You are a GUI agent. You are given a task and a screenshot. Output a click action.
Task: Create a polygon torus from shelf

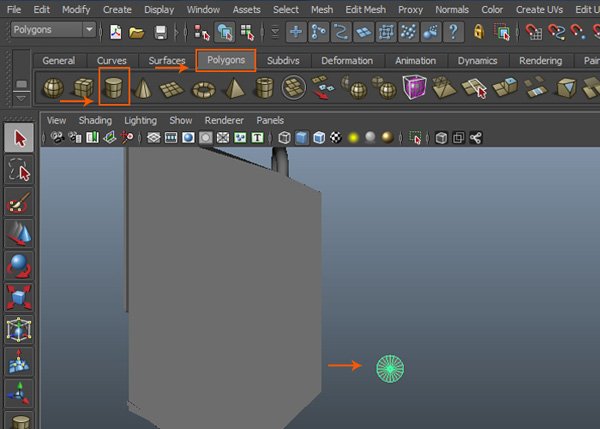(x=204, y=90)
